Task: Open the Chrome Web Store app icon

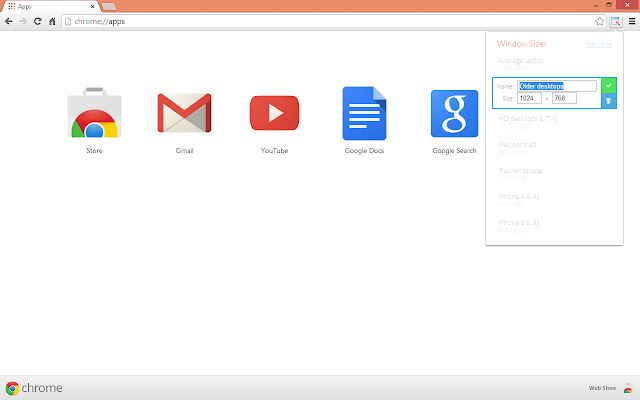Action: [x=94, y=113]
